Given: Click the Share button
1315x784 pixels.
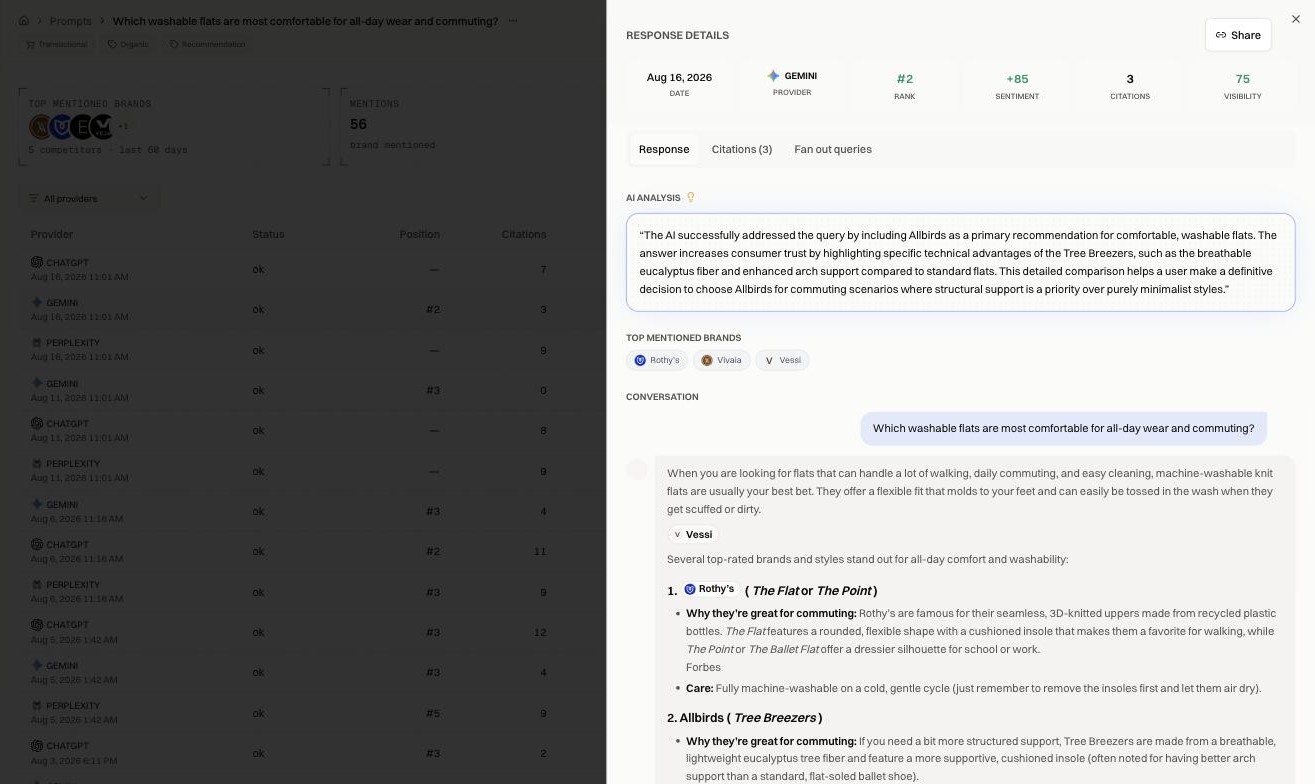Looking at the screenshot, I should [1238, 35].
